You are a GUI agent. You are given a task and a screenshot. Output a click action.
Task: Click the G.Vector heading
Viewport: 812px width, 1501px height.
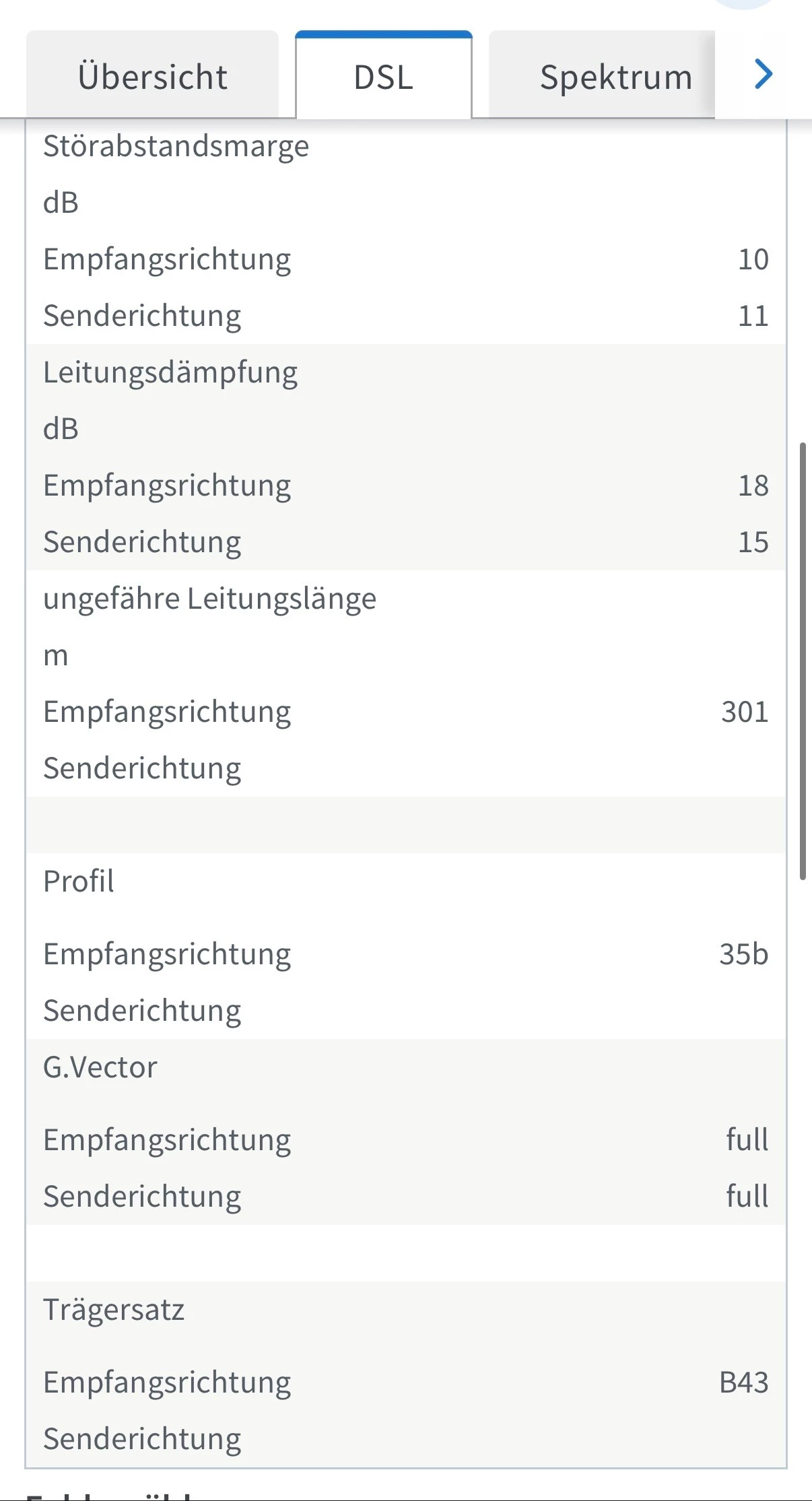click(x=100, y=1067)
